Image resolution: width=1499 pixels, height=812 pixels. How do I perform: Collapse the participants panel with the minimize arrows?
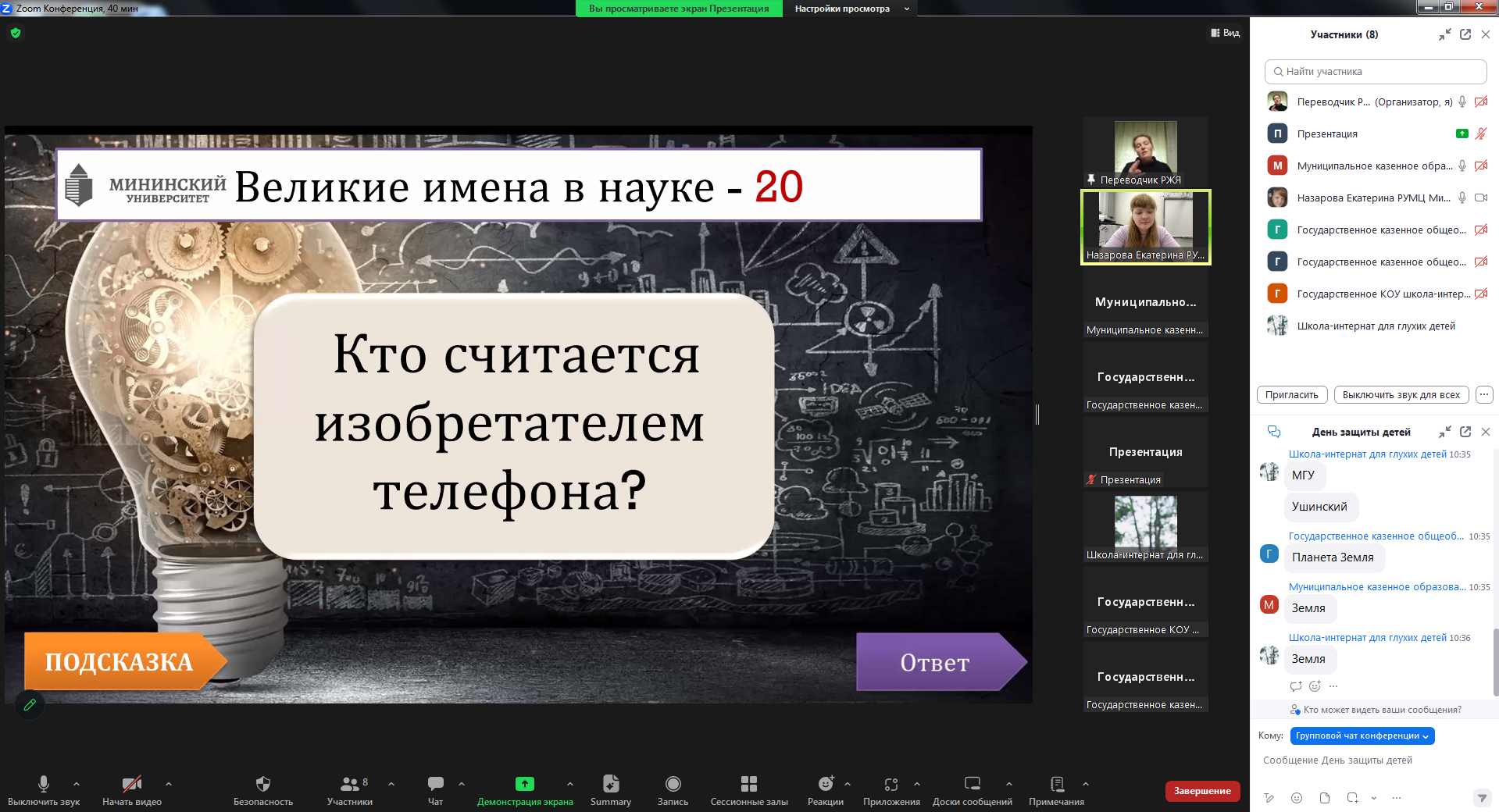point(1445,34)
